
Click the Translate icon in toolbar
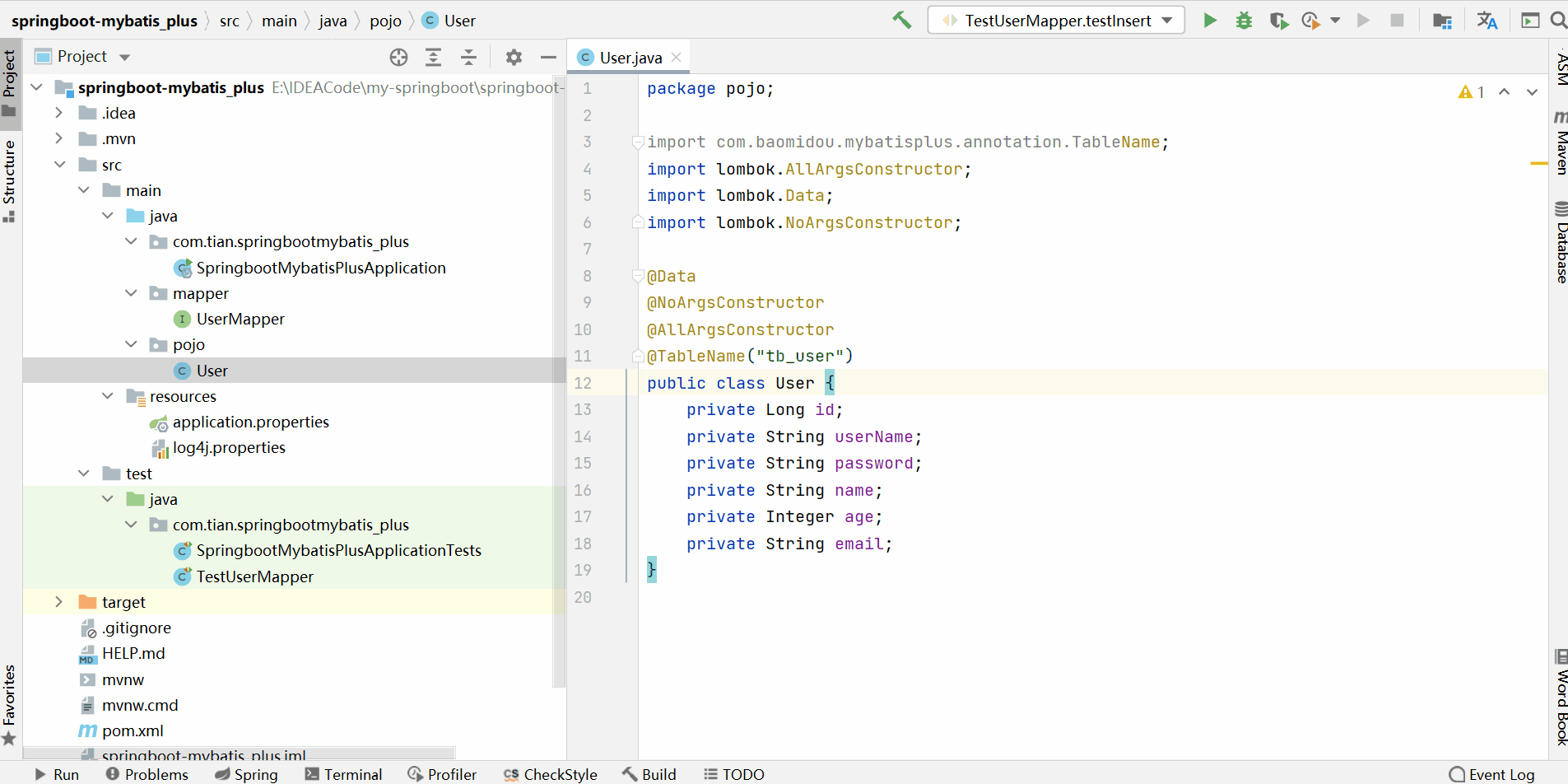pyautogui.click(x=1487, y=20)
